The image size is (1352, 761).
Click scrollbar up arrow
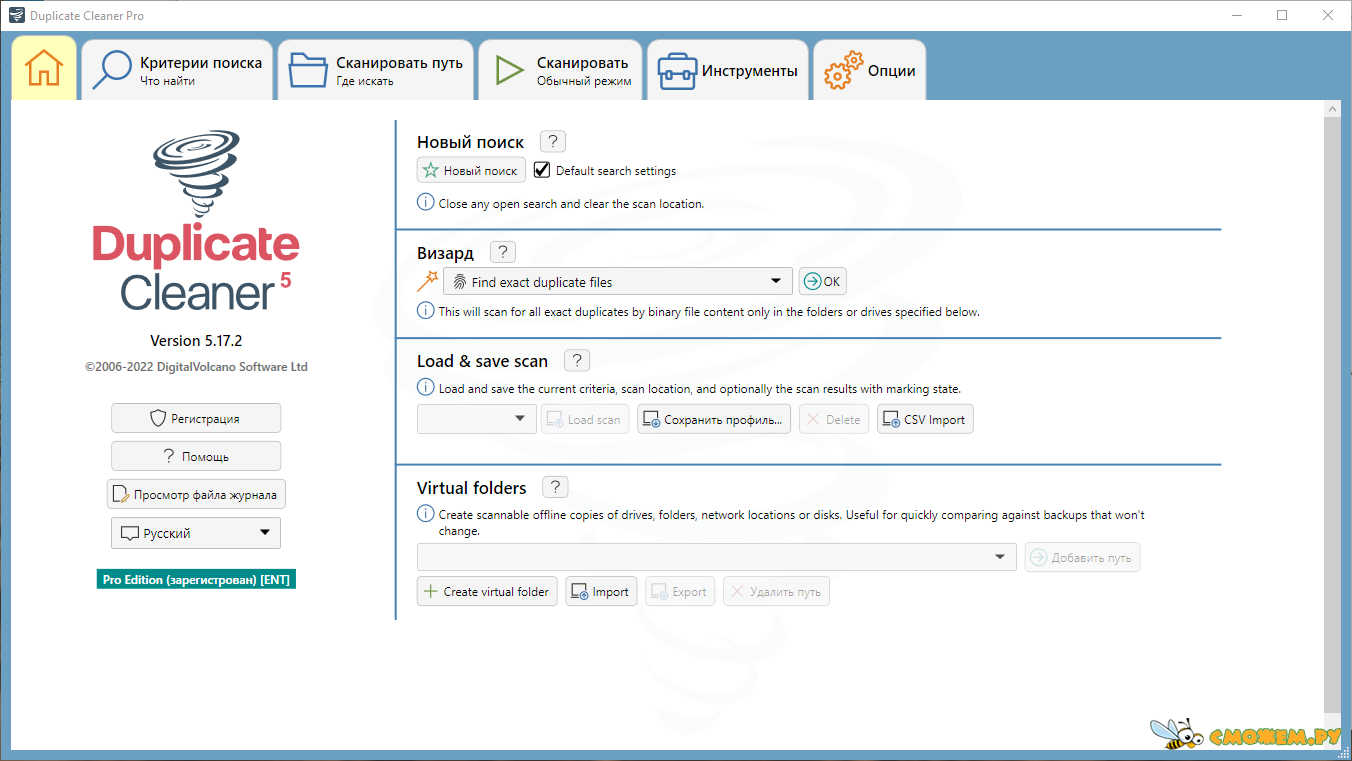tap(1332, 108)
